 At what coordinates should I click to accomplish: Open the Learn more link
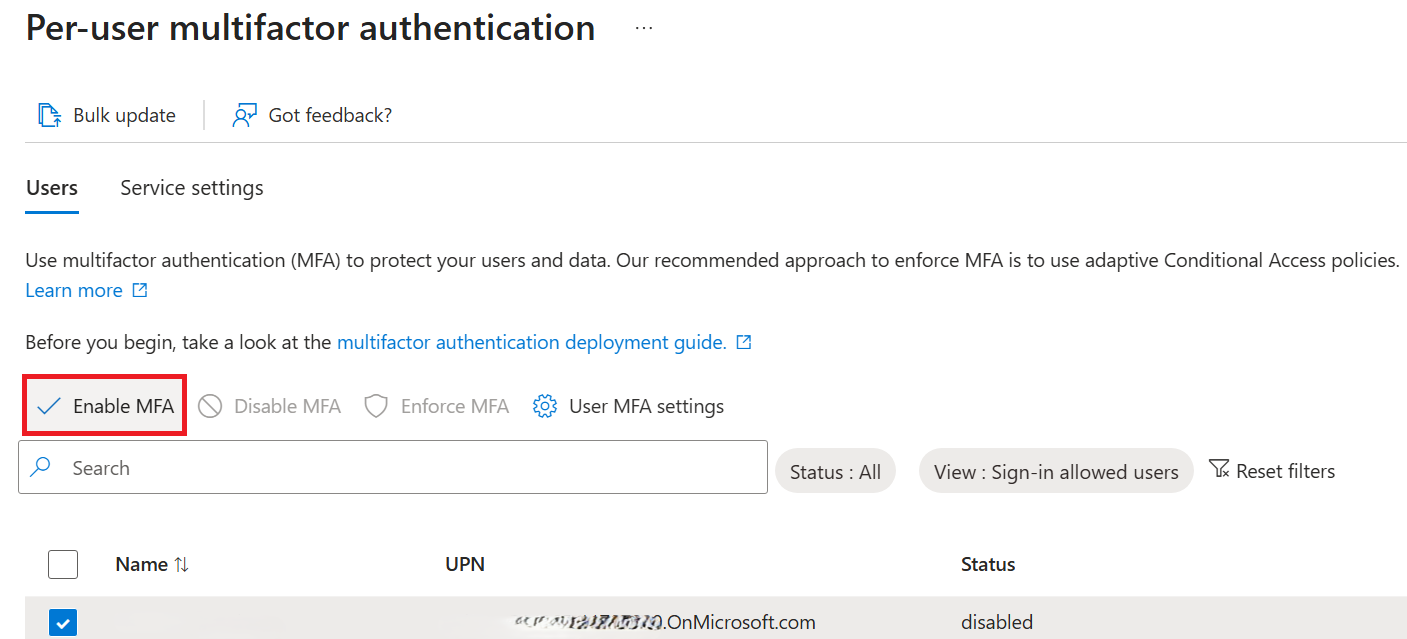[74, 291]
